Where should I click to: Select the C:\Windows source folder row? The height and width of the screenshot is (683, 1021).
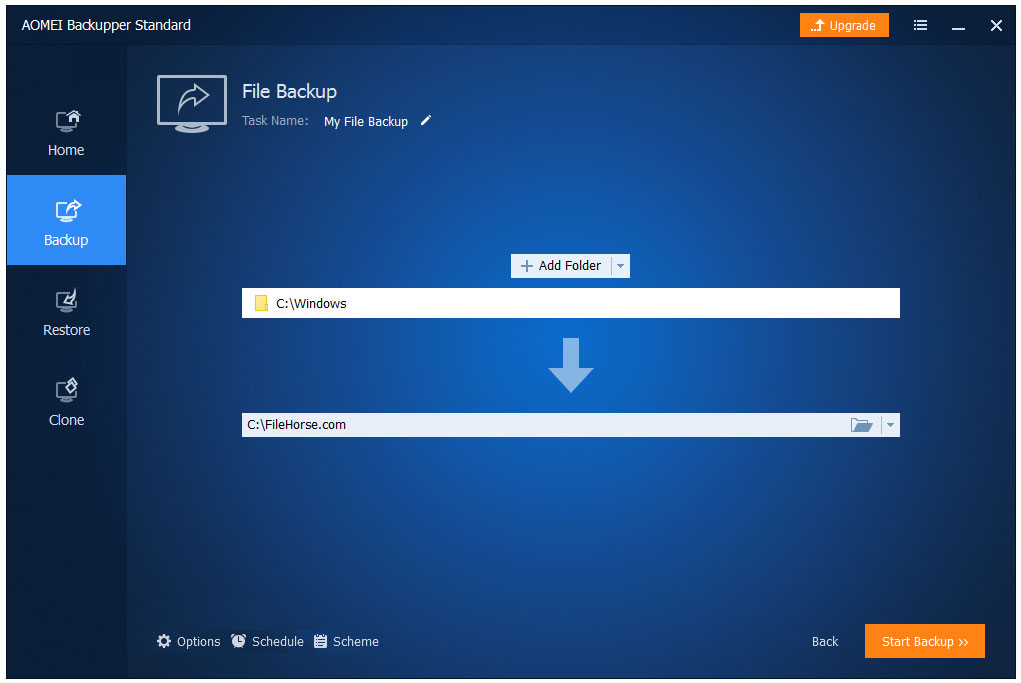570,303
